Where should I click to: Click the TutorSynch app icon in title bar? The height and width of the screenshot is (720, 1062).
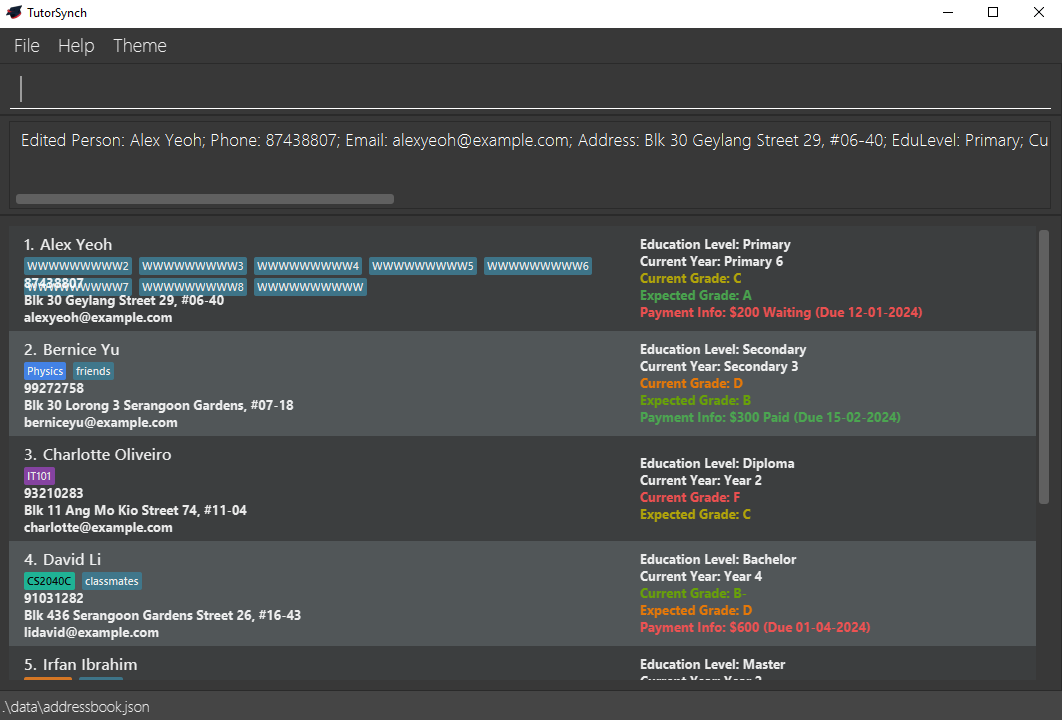pyautogui.click(x=14, y=12)
